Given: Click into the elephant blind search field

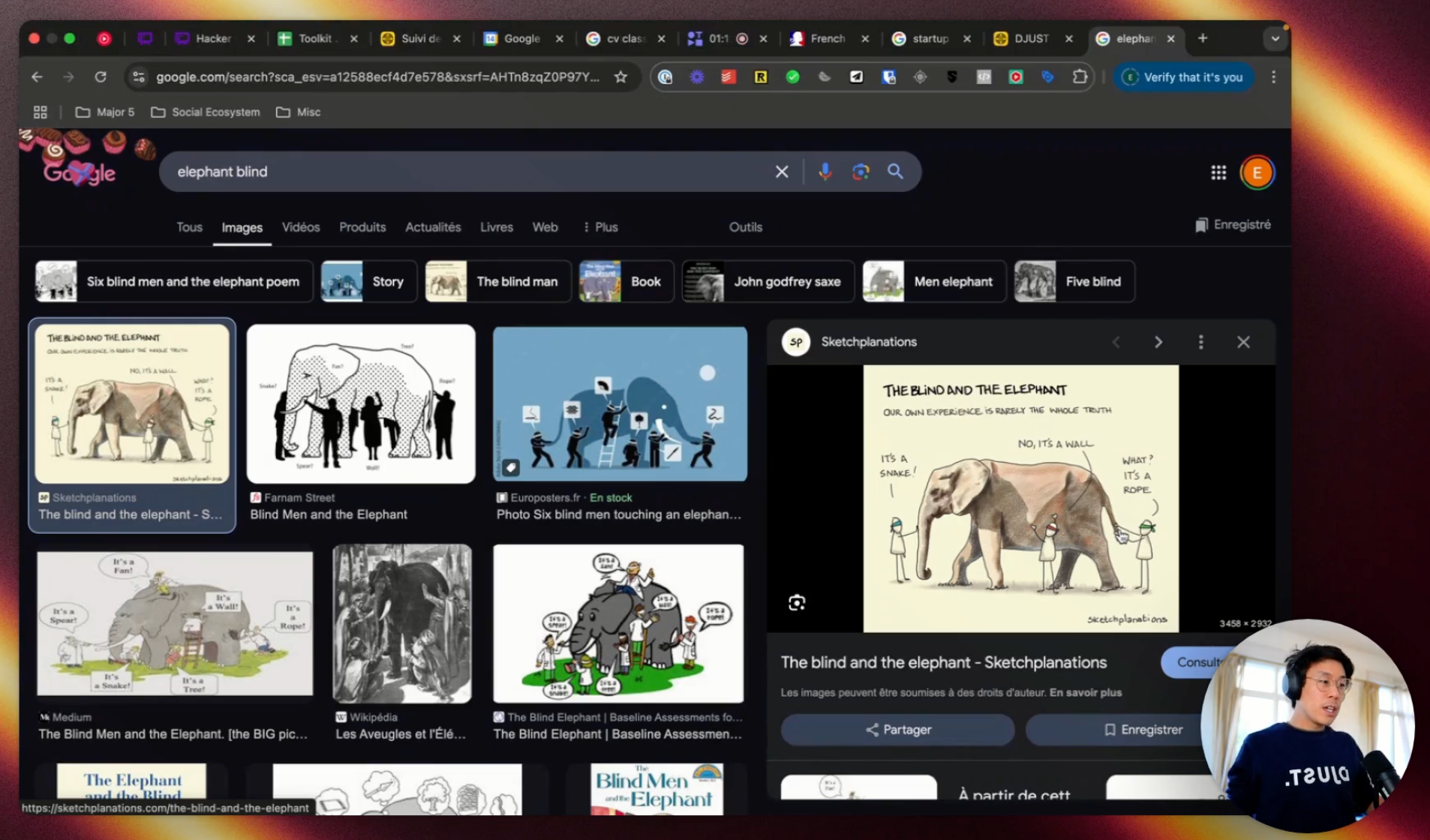Looking at the screenshot, I should 465,172.
